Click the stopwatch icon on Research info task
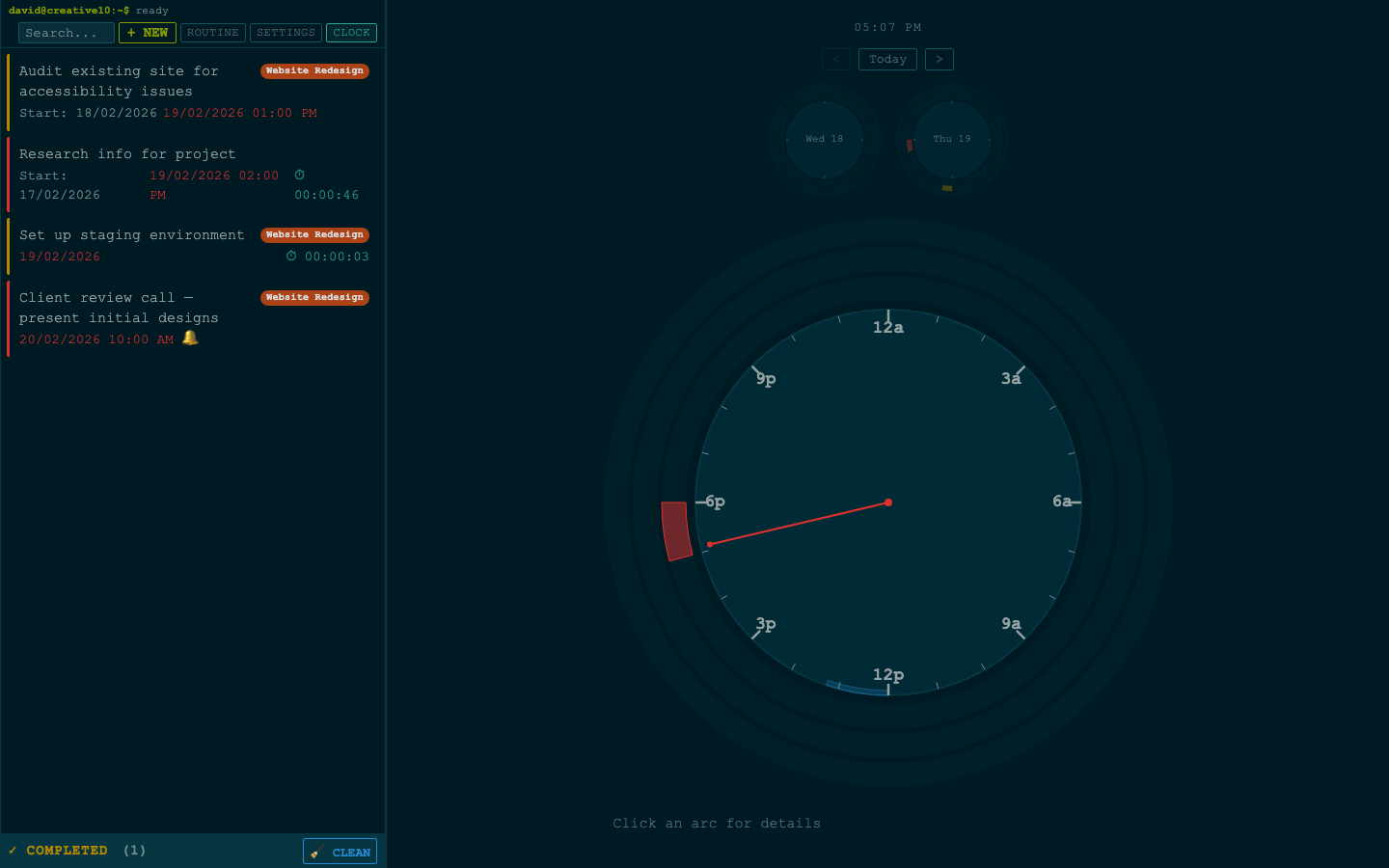Viewport: 1389px width, 868px height. [x=299, y=175]
